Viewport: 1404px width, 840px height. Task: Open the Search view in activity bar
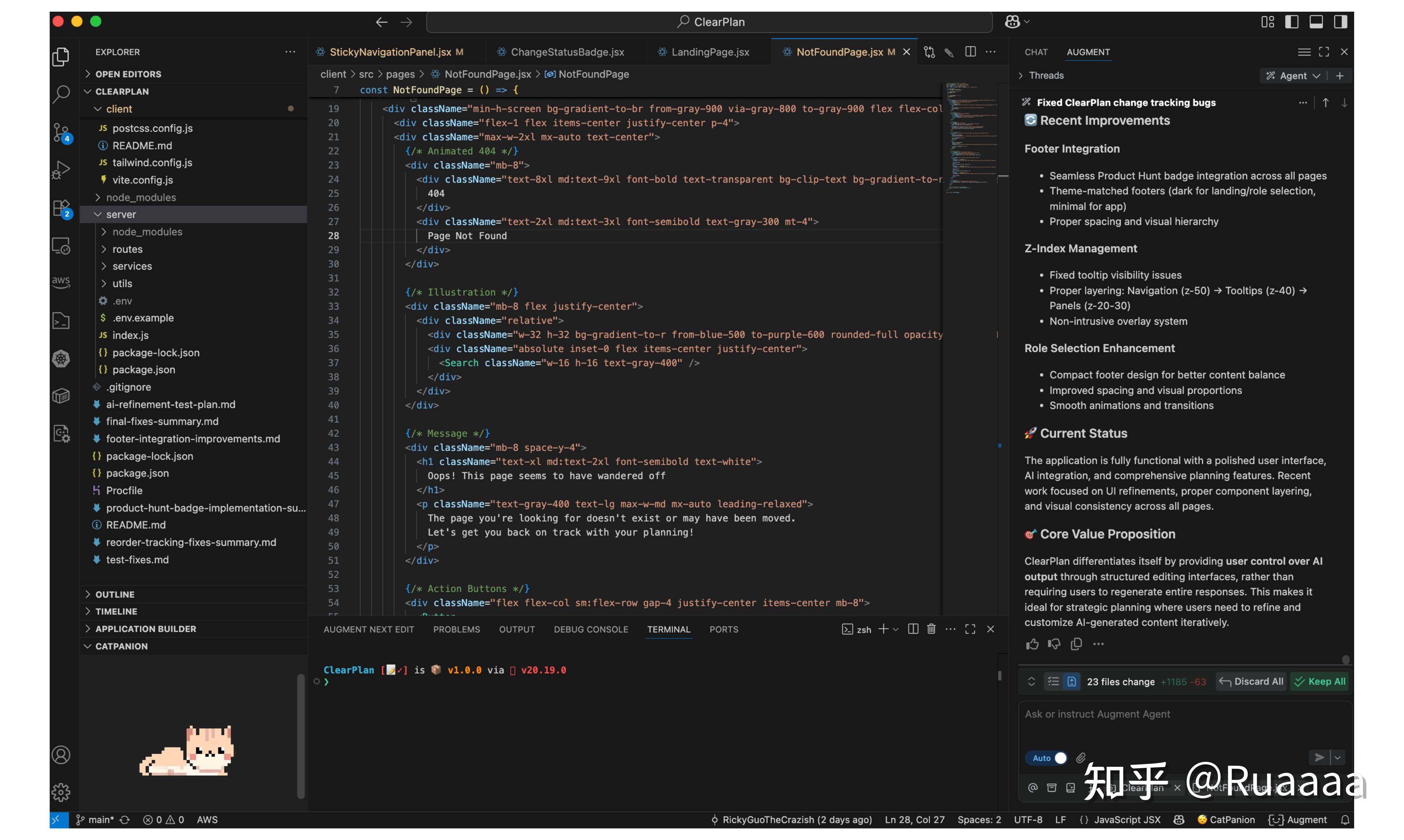(61, 94)
